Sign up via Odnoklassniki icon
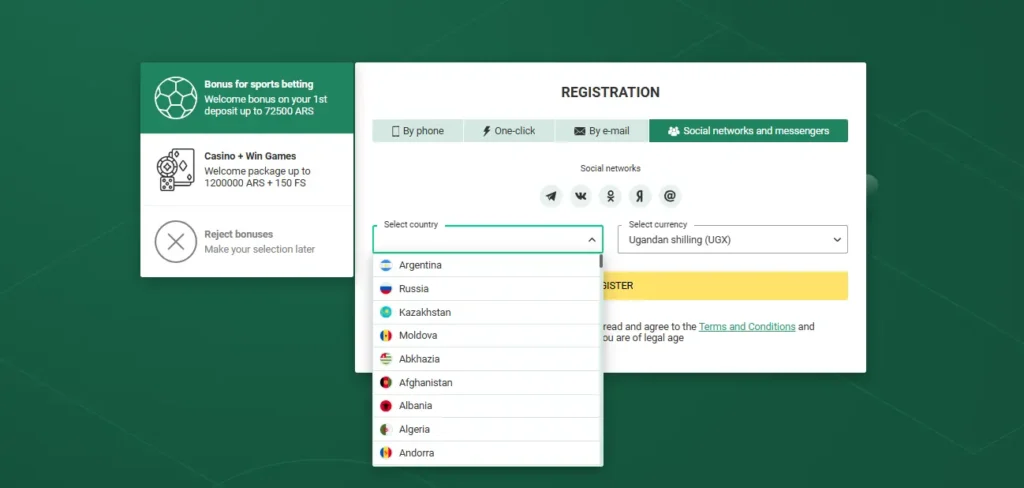The width and height of the screenshot is (1024, 488). point(611,196)
